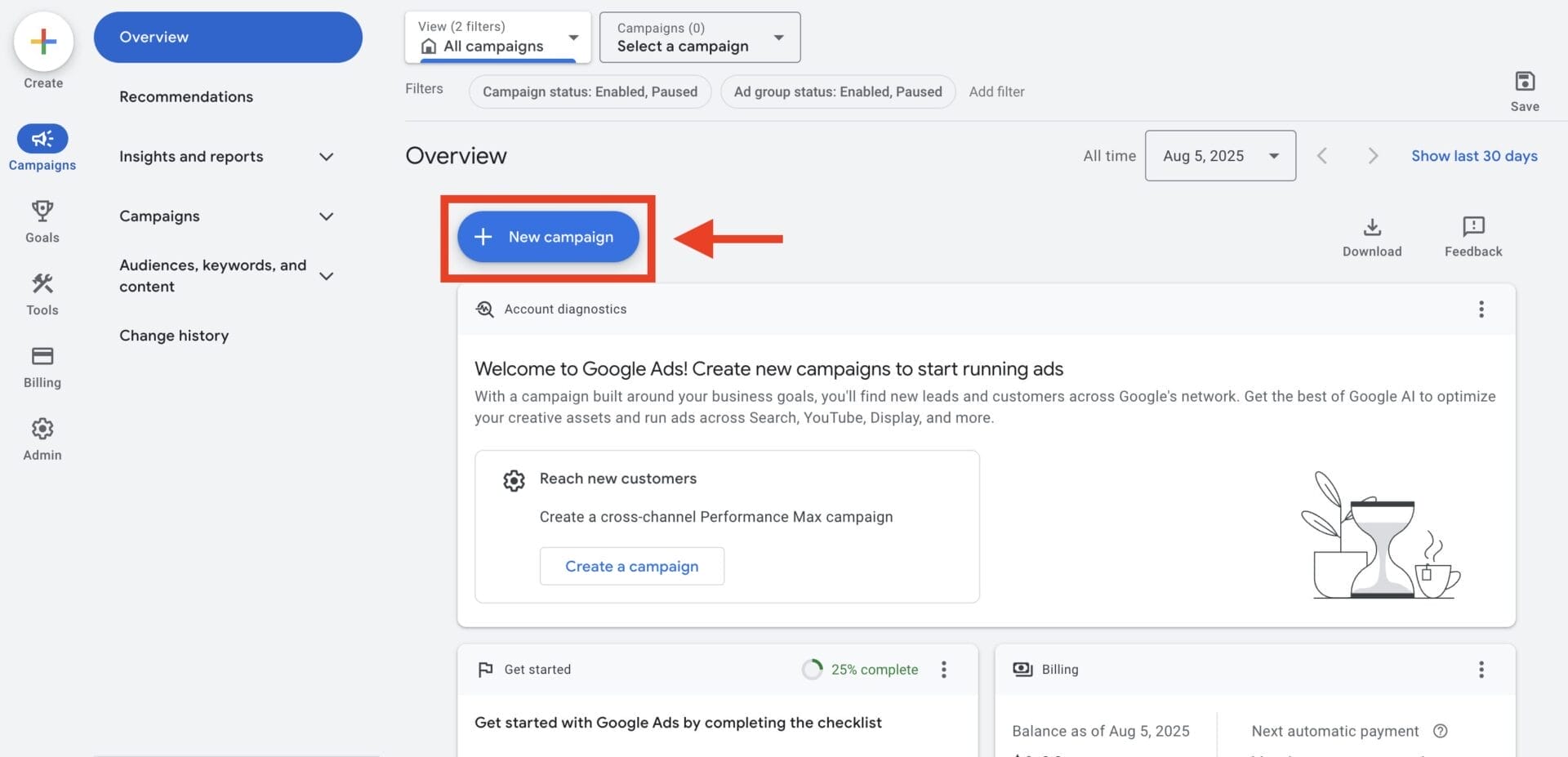
Task: Click the Save view icon
Action: point(1525,81)
